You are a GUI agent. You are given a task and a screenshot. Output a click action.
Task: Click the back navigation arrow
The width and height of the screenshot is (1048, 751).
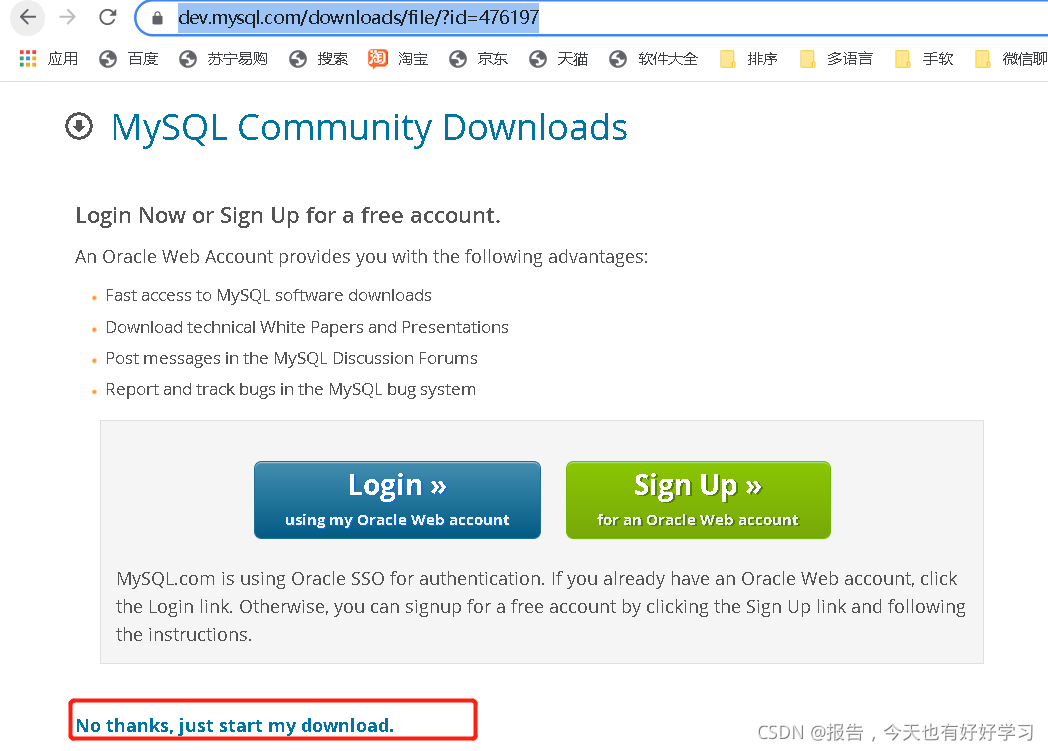coord(27,18)
